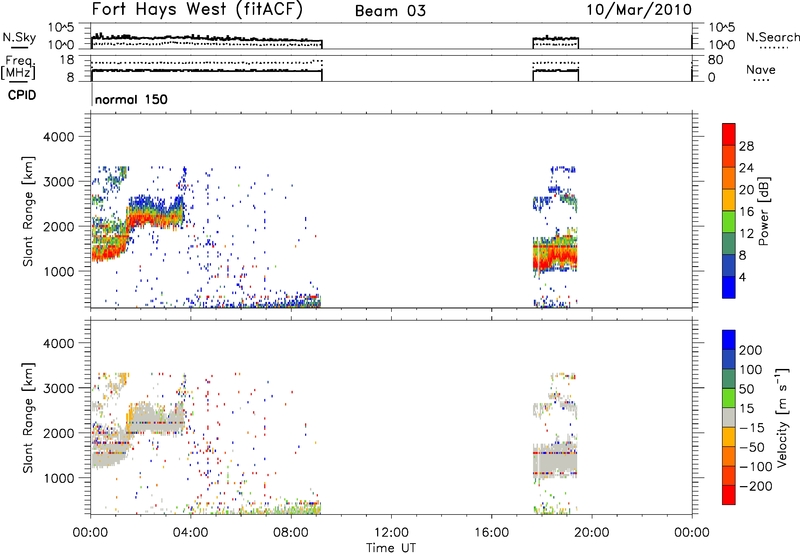Click the 'N.Sky' legend label
The width and height of the screenshot is (800, 554).
(19, 37)
